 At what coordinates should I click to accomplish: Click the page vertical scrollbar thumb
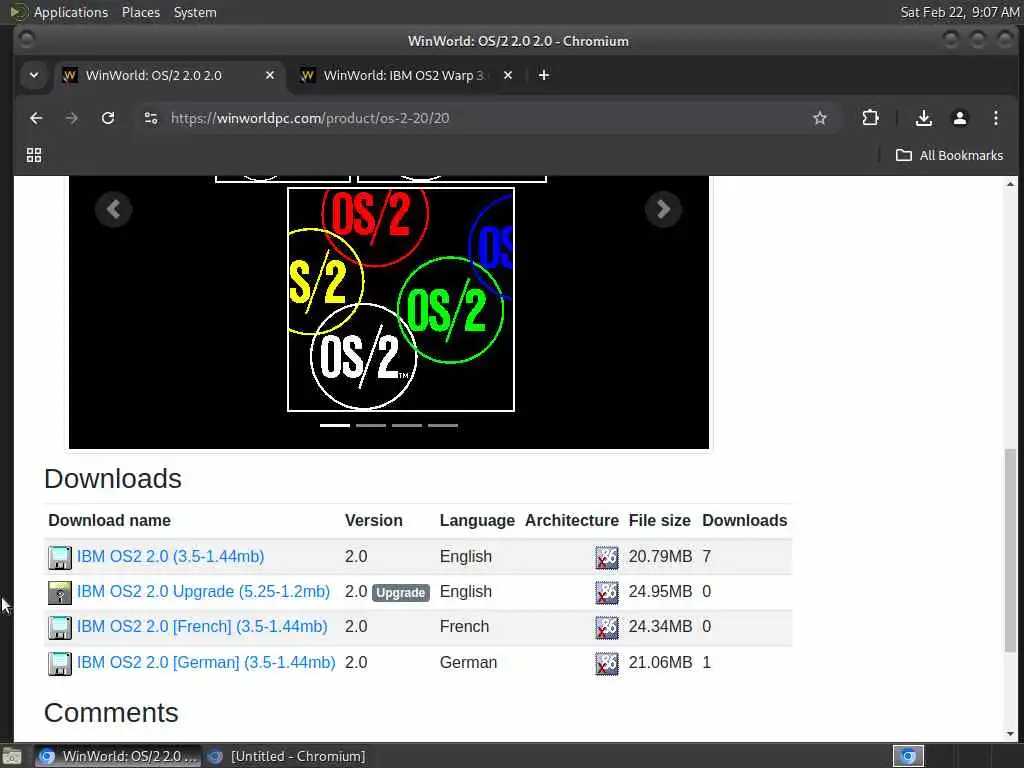[1010, 550]
